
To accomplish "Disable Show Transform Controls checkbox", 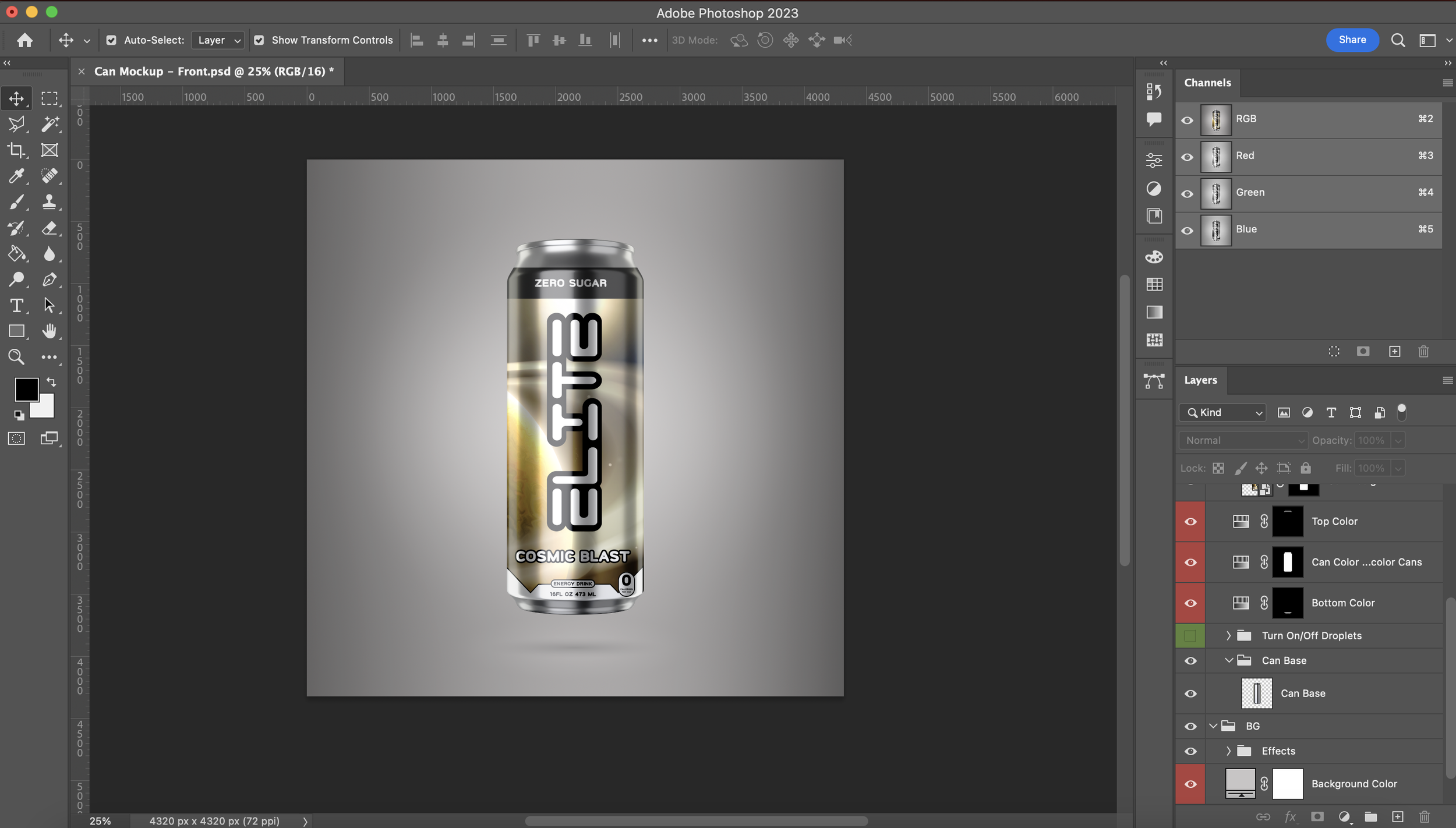I will pos(259,40).
